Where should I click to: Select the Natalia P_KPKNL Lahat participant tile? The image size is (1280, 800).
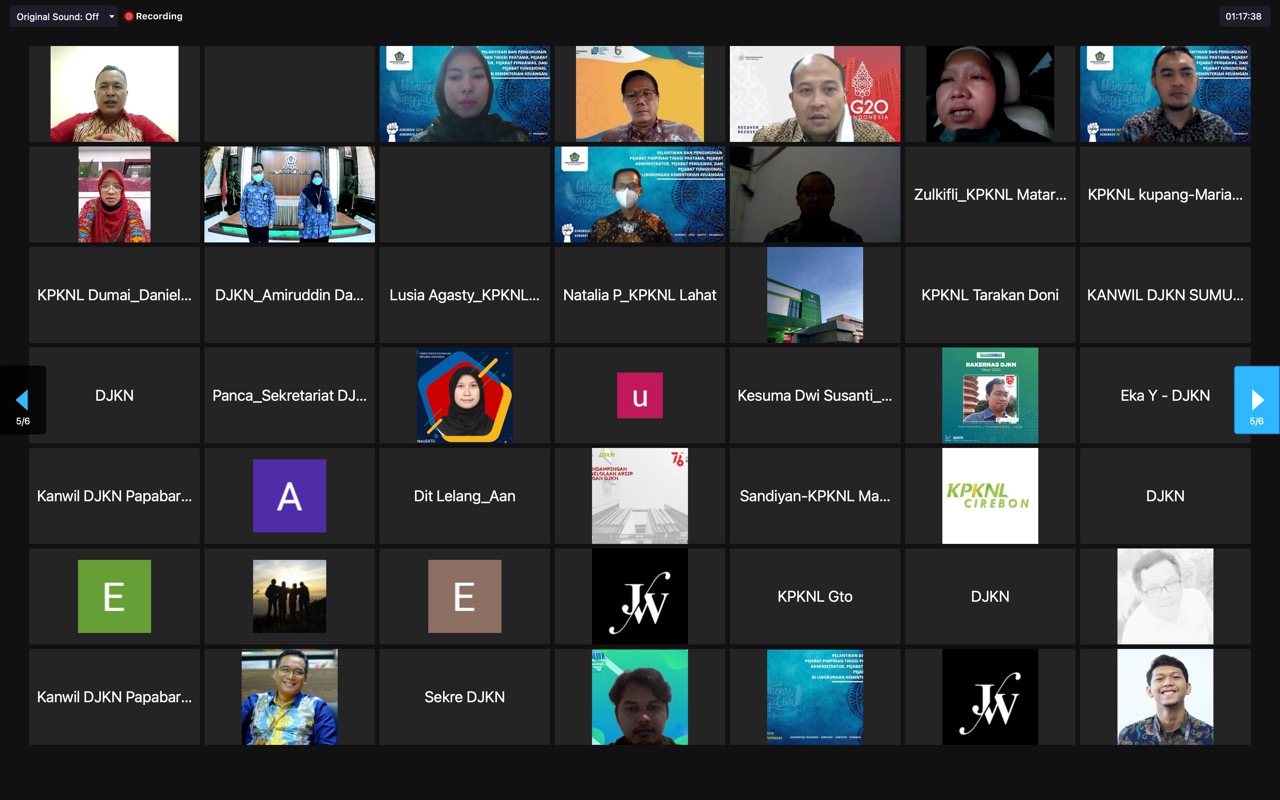pyautogui.click(x=640, y=295)
